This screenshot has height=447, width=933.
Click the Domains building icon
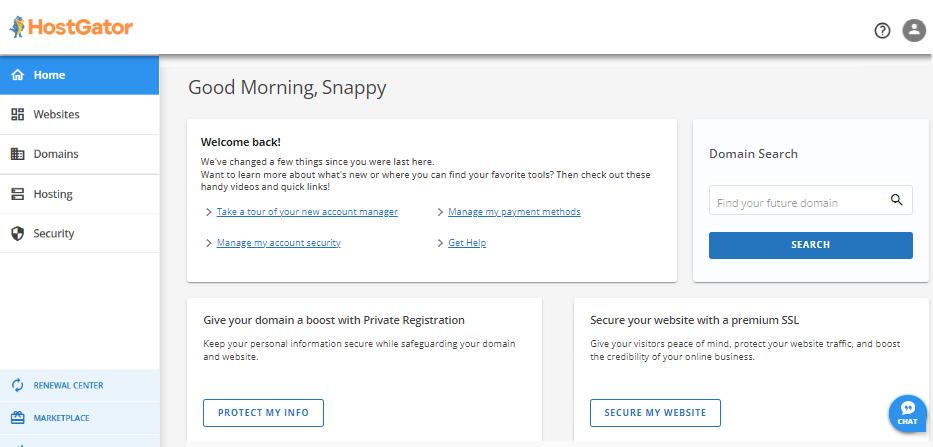(18, 154)
